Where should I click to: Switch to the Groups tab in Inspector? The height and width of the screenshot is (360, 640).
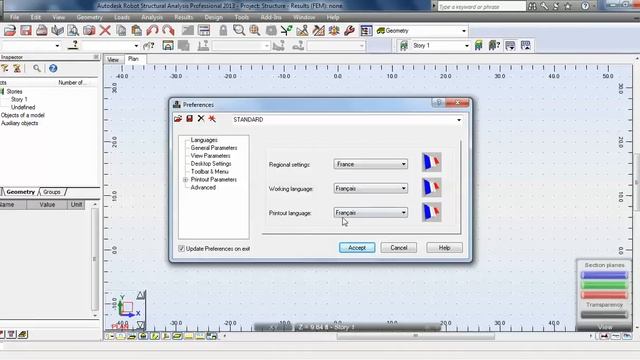click(52, 192)
